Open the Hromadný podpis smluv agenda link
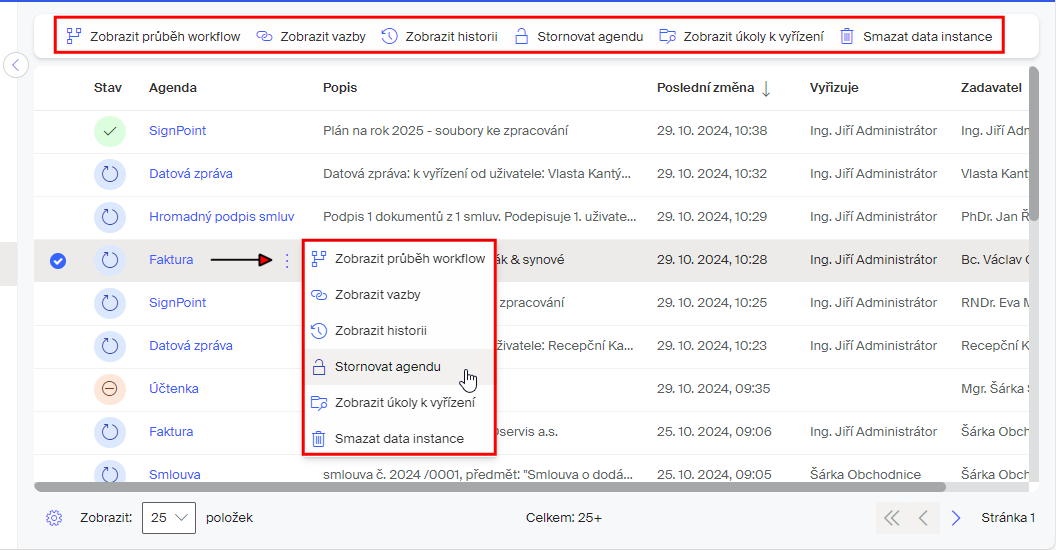Screen dimensions: 1056x550 (x=221, y=217)
